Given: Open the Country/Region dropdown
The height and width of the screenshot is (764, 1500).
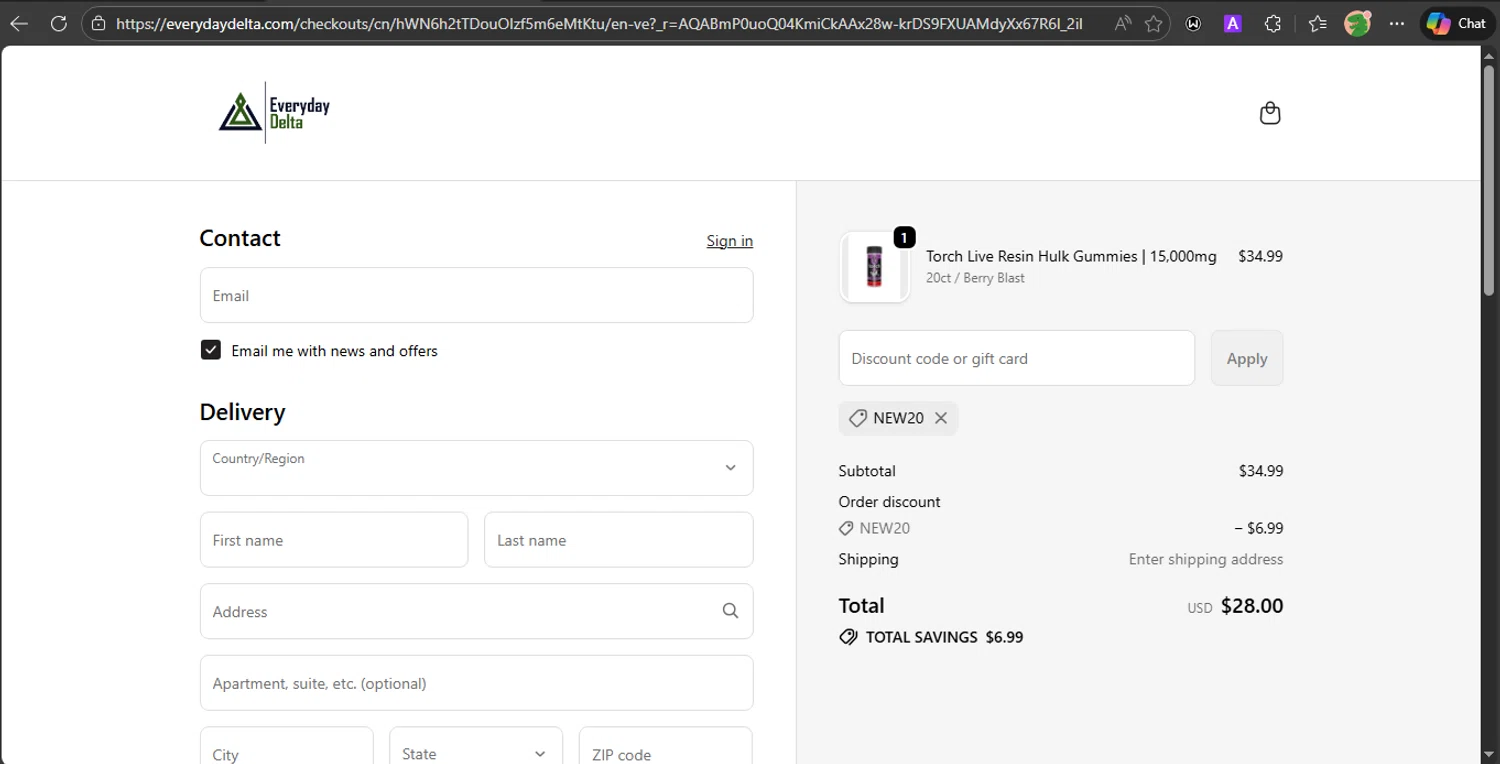Looking at the screenshot, I should 476,468.
